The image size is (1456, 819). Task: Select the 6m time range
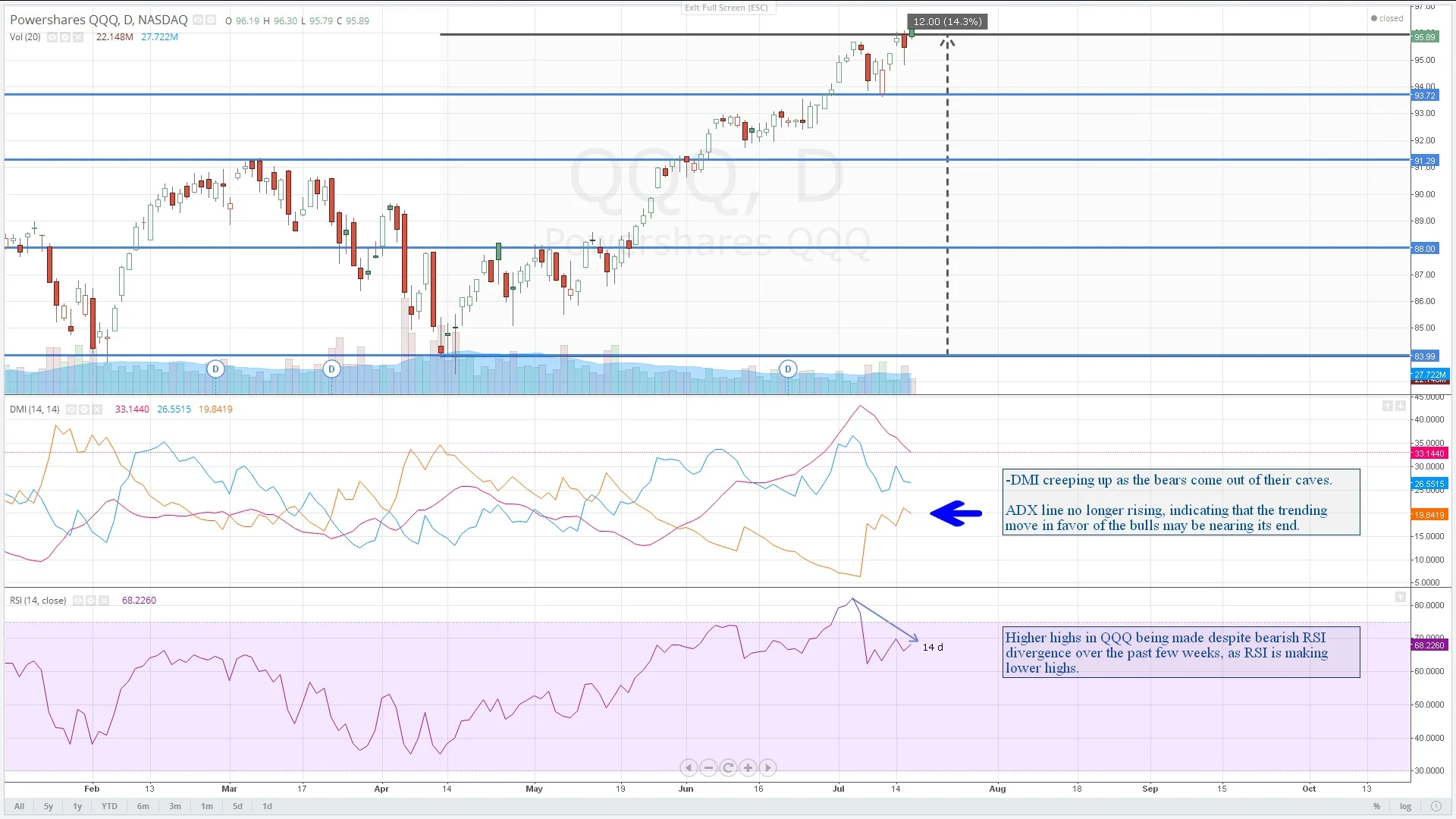(x=143, y=807)
